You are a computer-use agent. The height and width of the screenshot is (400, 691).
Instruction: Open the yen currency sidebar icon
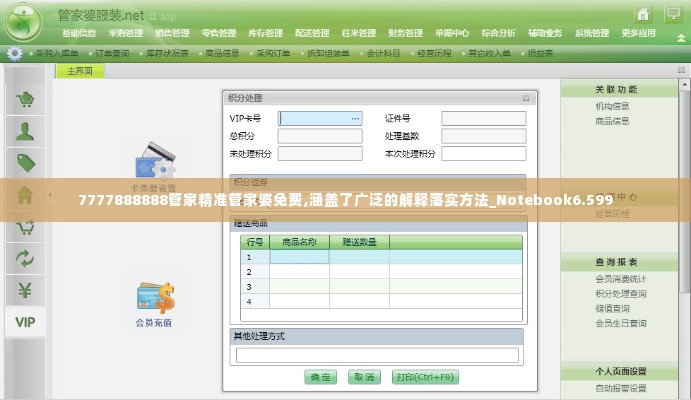point(25,290)
